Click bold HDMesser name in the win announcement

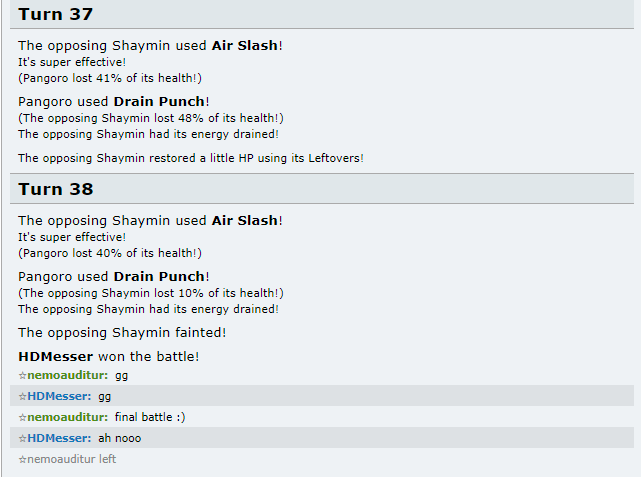coord(56,356)
